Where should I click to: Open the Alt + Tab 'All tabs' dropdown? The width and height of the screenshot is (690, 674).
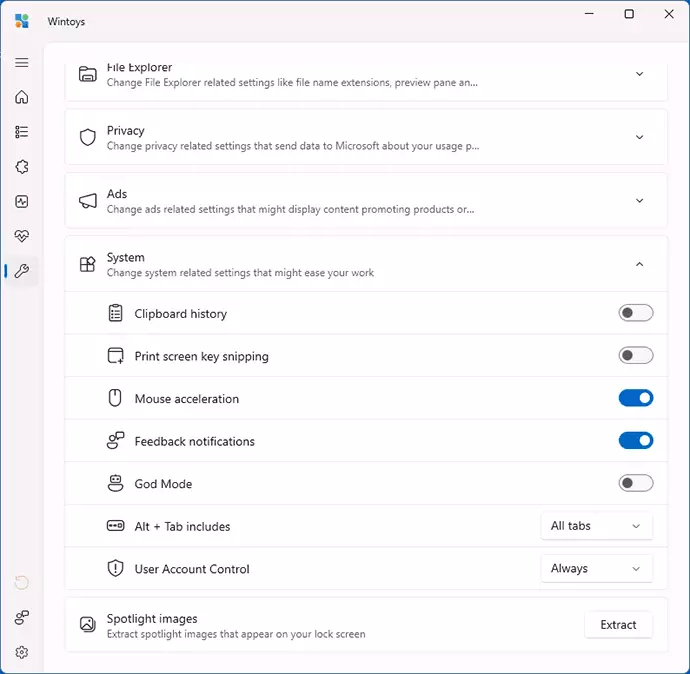(596, 526)
